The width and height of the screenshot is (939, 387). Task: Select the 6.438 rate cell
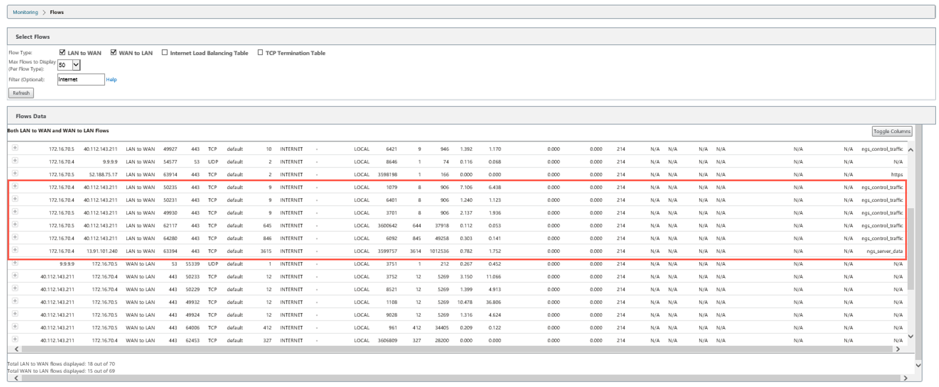point(494,187)
